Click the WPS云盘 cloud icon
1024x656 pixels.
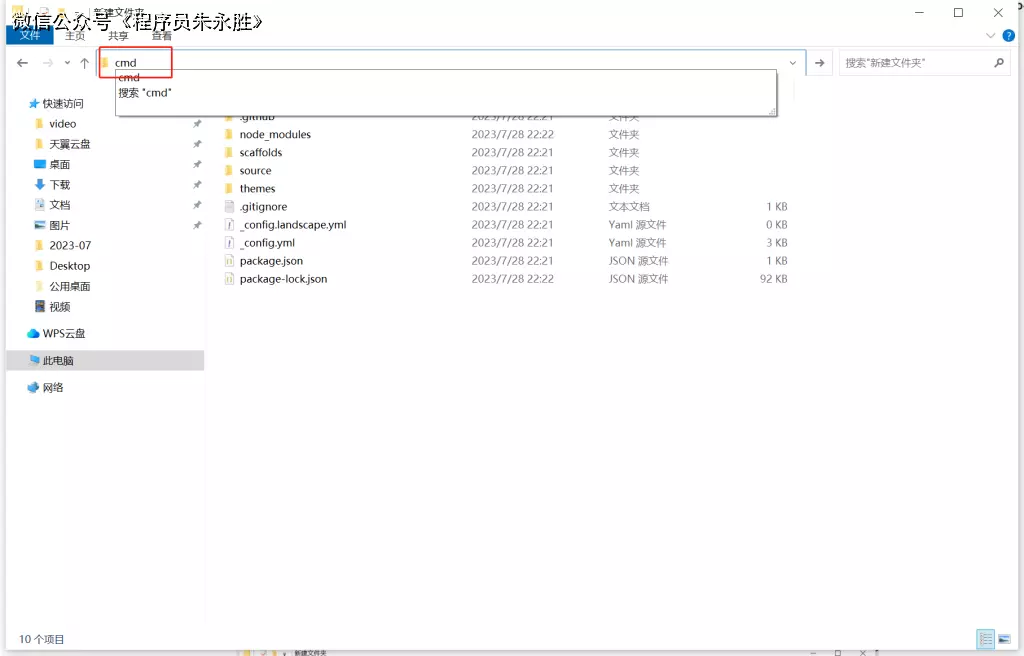click(33, 334)
